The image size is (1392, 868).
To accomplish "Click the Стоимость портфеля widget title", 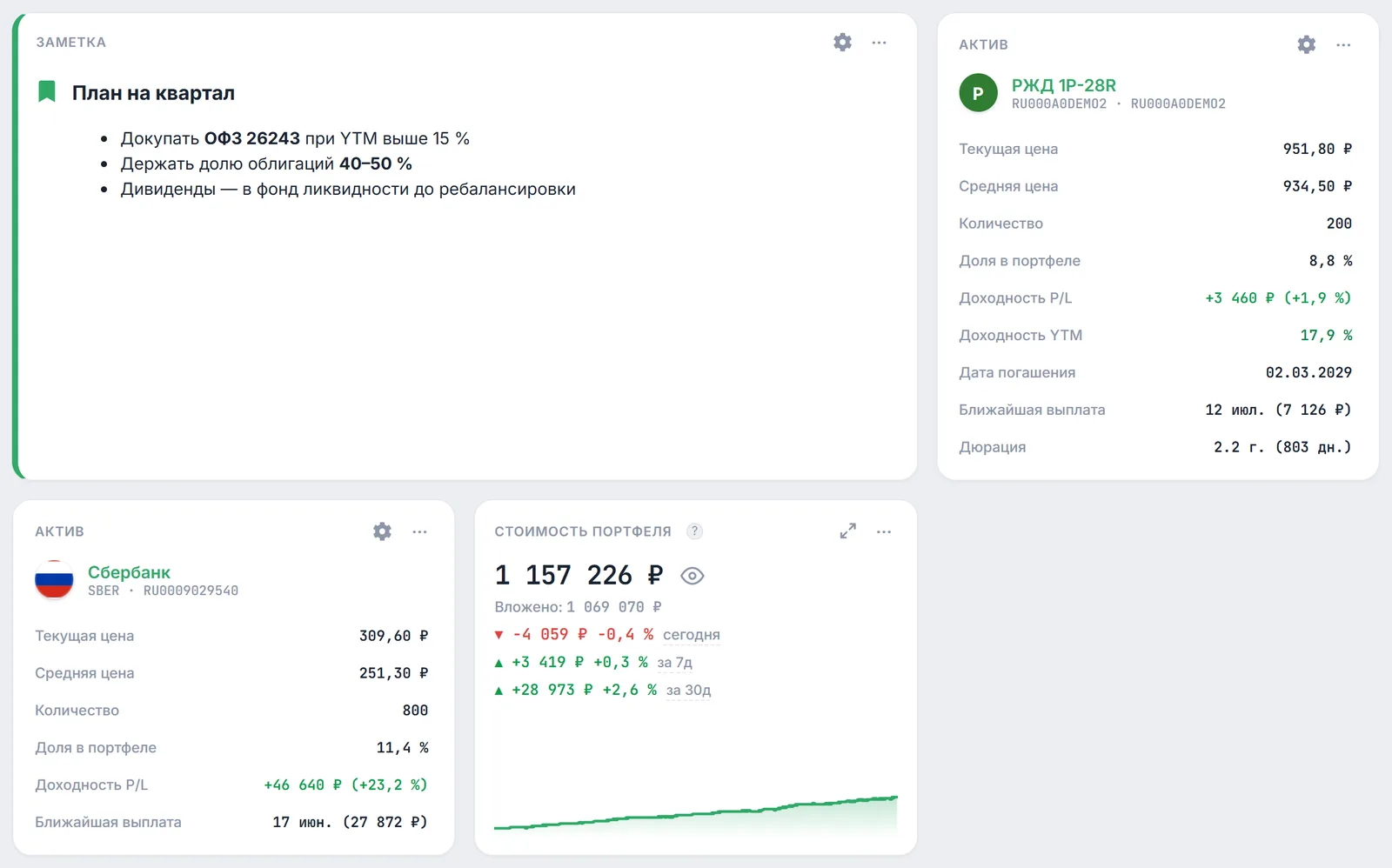I will click(583, 531).
